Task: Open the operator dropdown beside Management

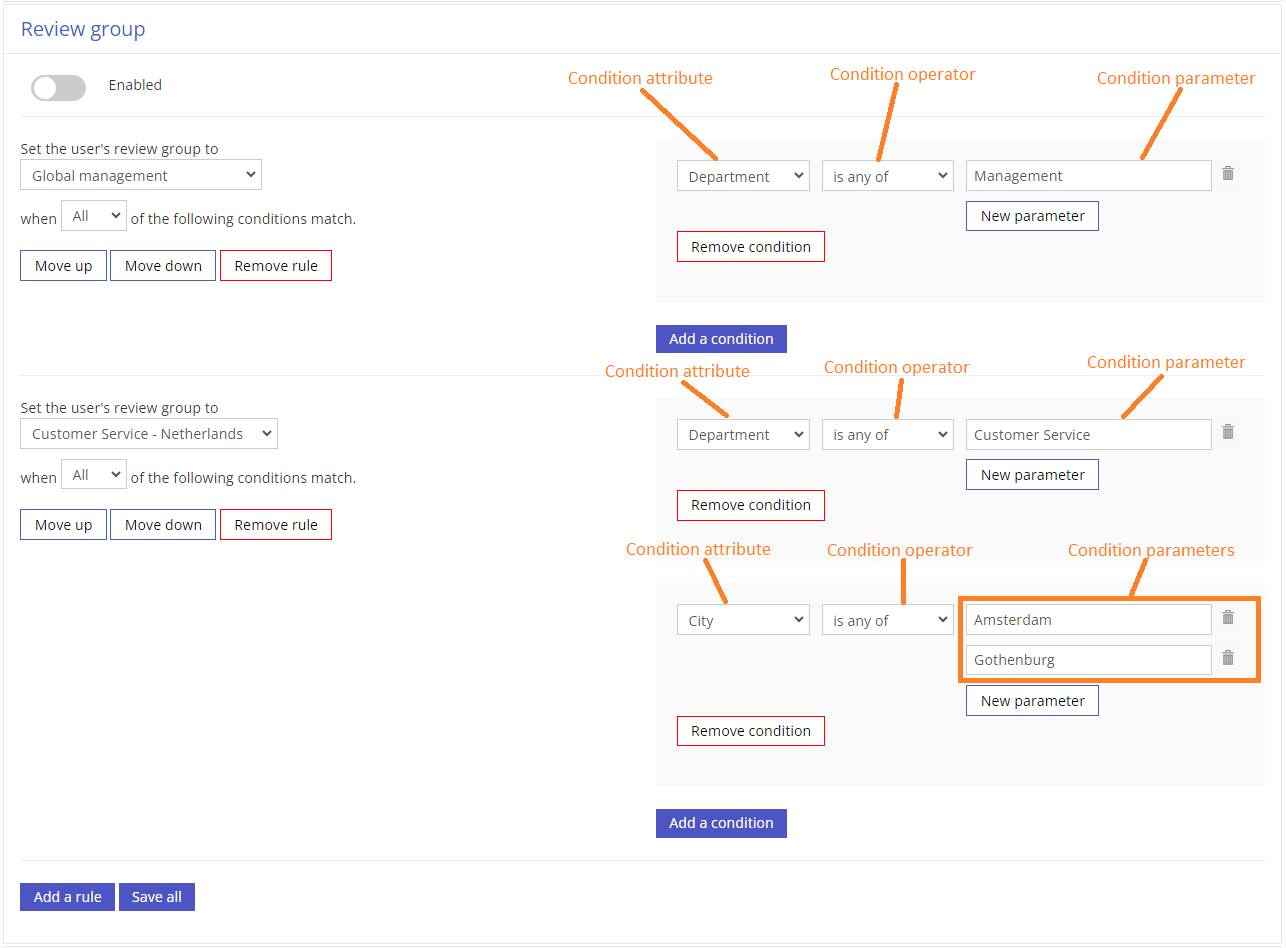Action: 888,177
